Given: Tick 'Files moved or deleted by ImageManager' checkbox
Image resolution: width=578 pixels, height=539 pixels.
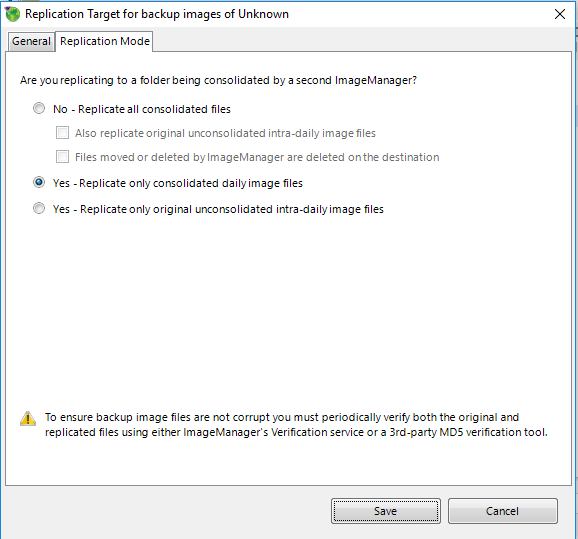Looking at the screenshot, I should 62,157.
